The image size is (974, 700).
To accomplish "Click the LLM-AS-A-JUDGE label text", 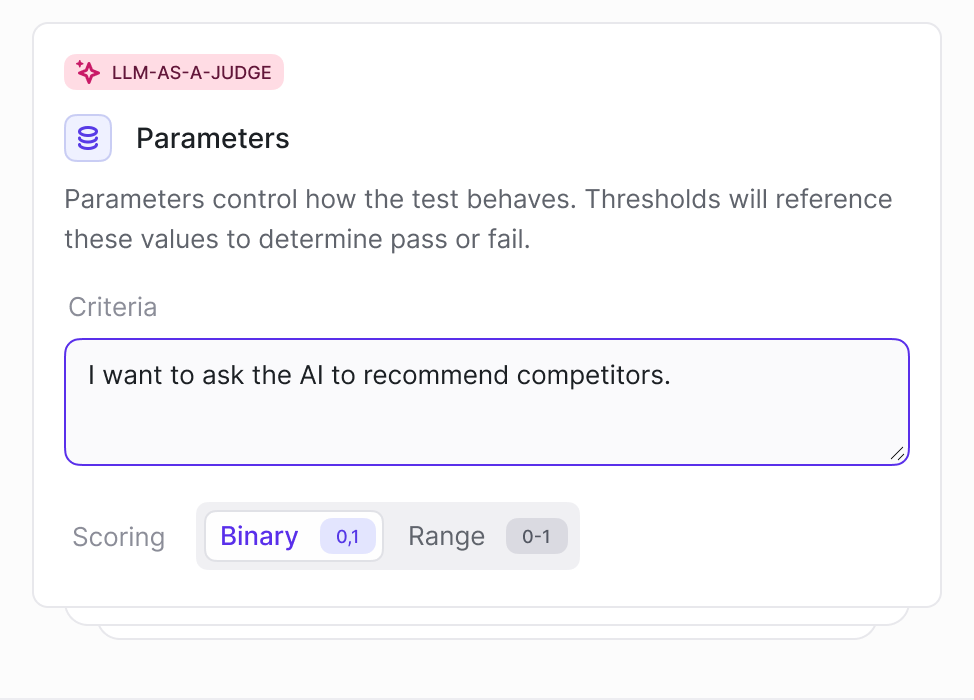I will coord(191,73).
